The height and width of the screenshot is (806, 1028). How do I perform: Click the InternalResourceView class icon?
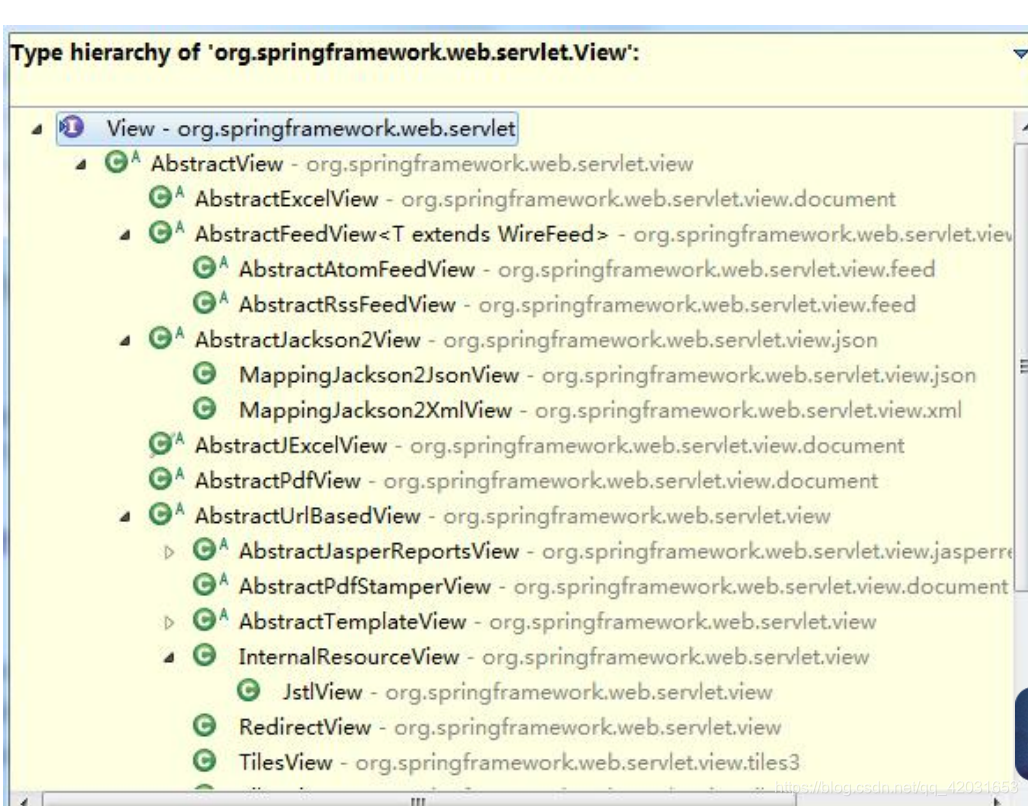click(204, 655)
